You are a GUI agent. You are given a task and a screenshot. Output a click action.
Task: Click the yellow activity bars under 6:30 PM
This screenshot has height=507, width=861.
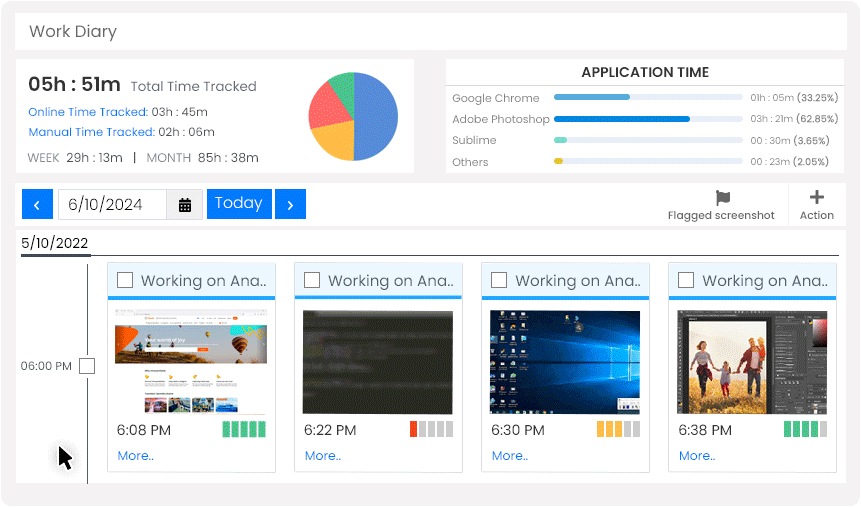coord(618,429)
